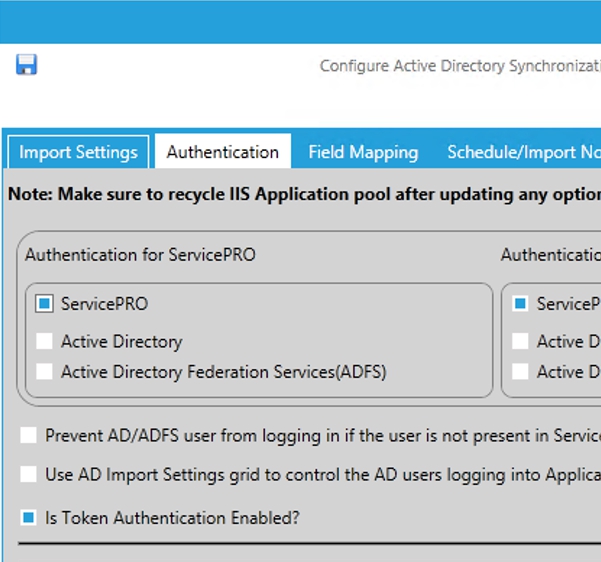Check Use AD Import Settings grid option

pos(28,474)
